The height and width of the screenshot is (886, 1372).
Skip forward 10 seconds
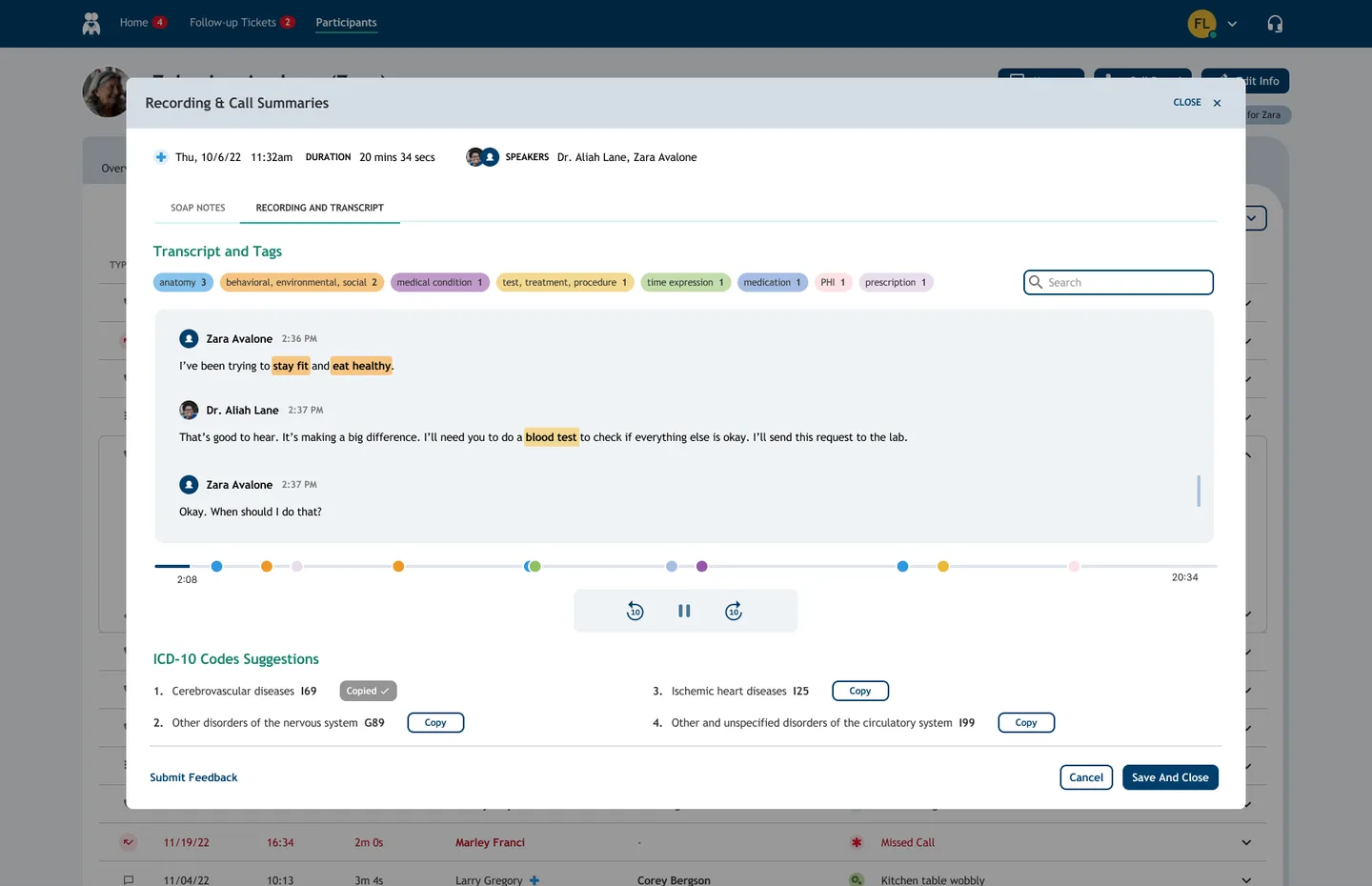(734, 611)
